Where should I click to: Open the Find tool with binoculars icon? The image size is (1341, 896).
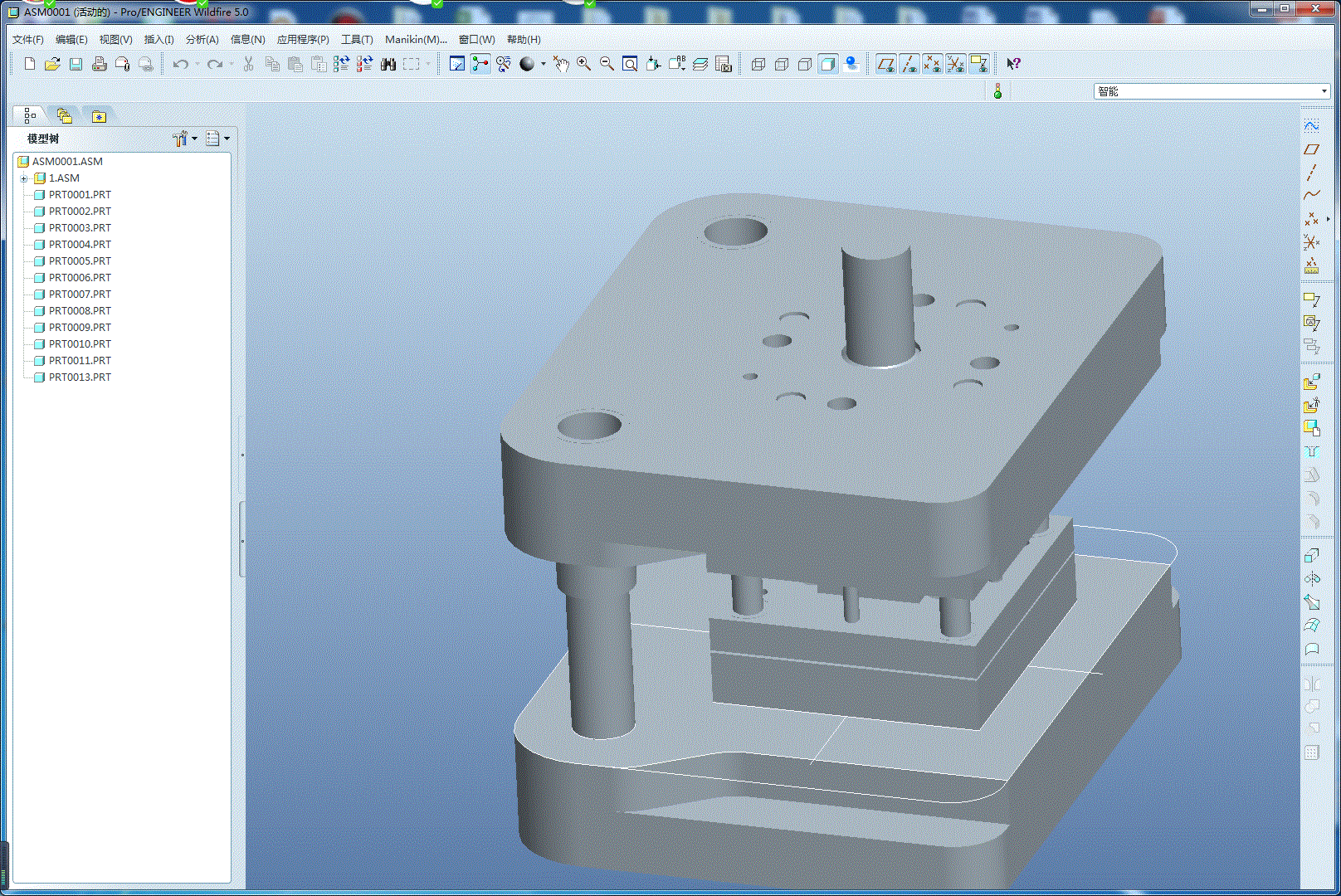tap(388, 64)
